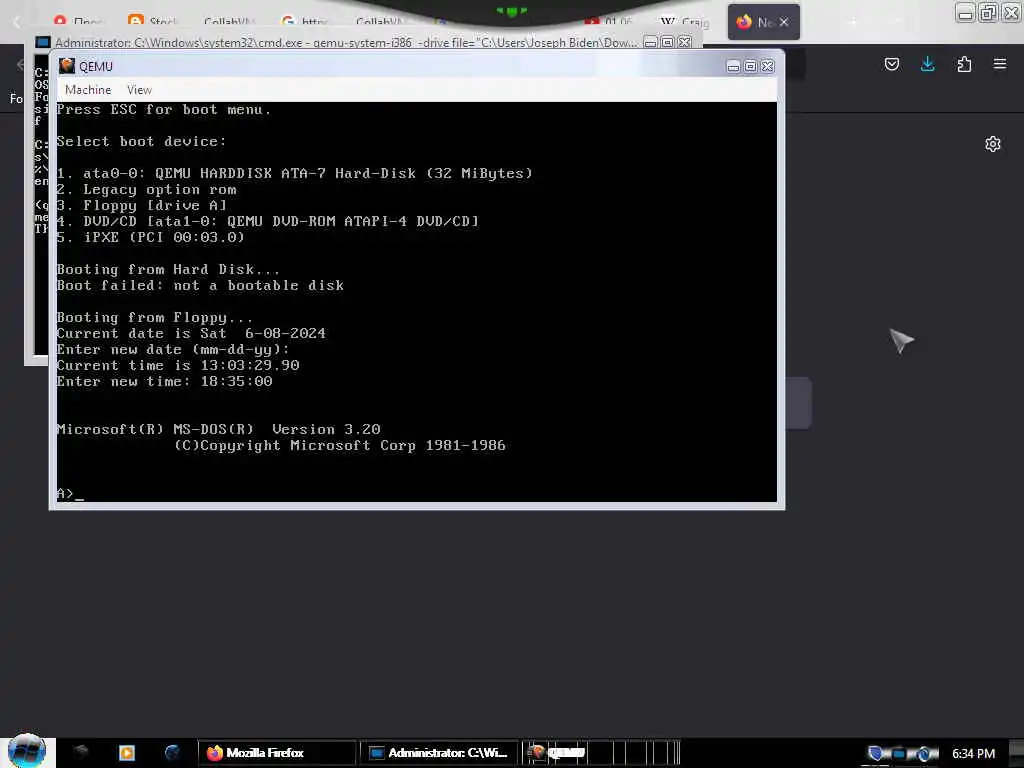Launch the blue globe pinned taskbar icon

[172, 753]
